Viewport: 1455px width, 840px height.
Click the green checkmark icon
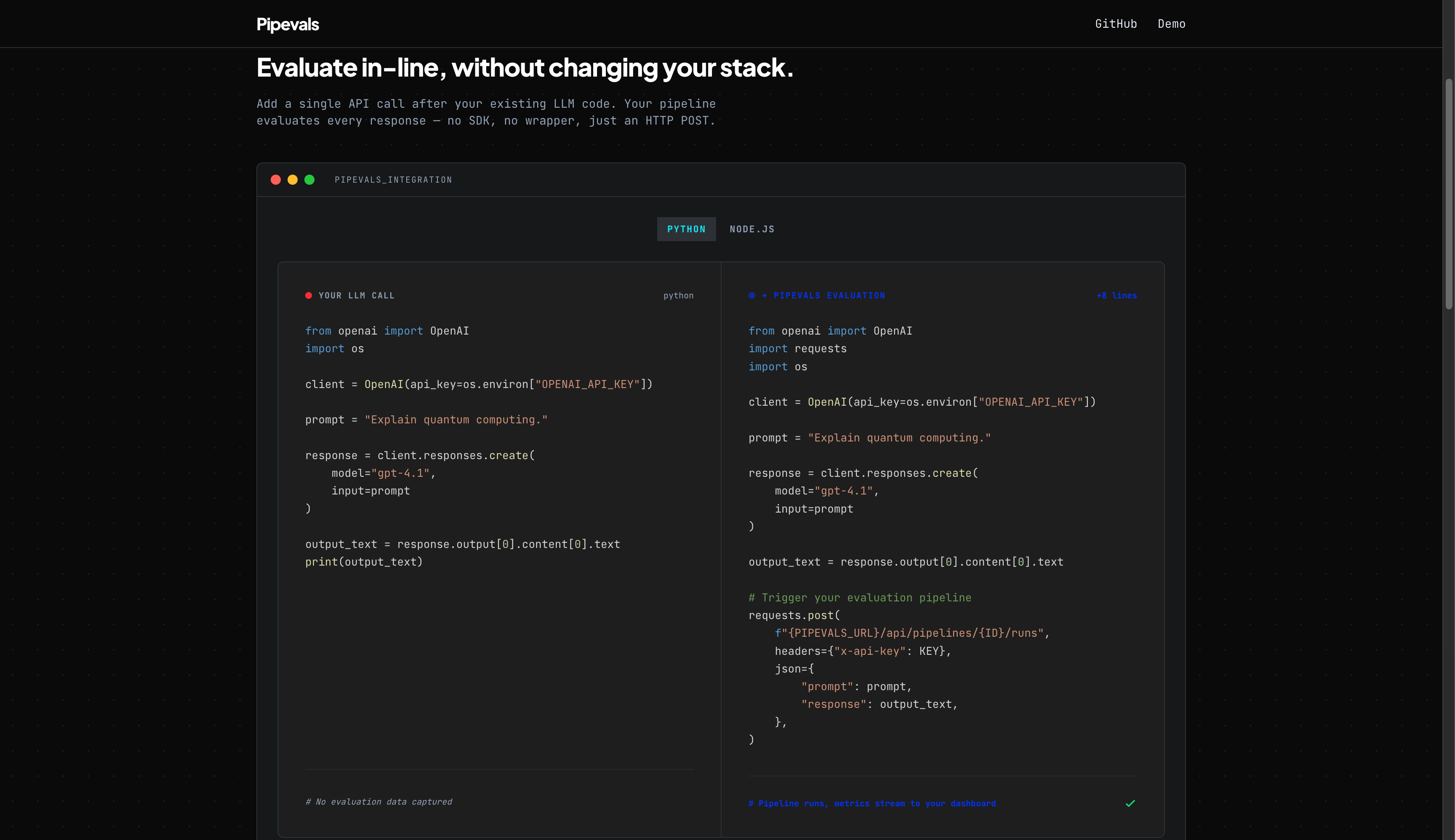pos(1130,803)
